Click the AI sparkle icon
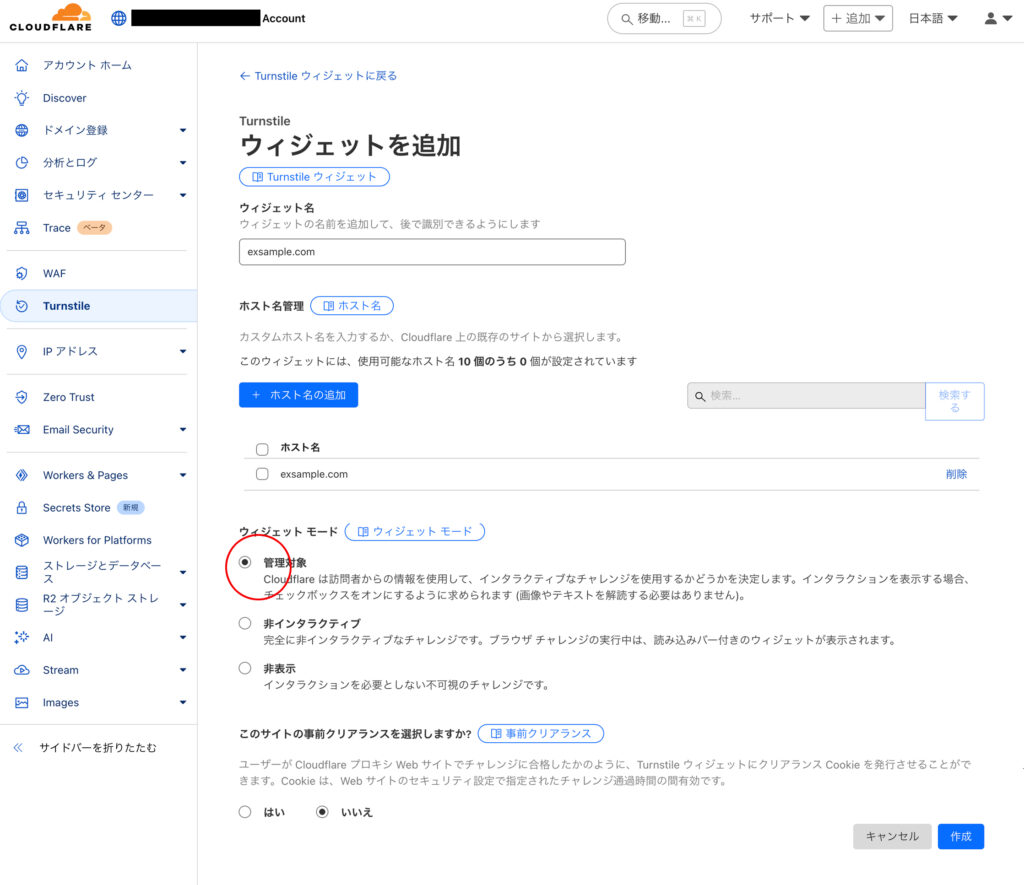Image resolution: width=1024 pixels, height=885 pixels. point(22,637)
